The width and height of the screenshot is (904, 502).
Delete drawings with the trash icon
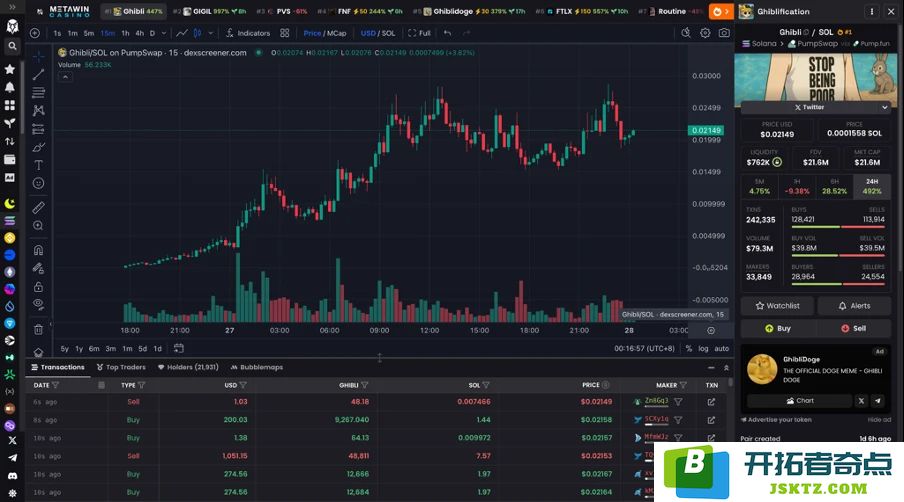[x=39, y=330]
